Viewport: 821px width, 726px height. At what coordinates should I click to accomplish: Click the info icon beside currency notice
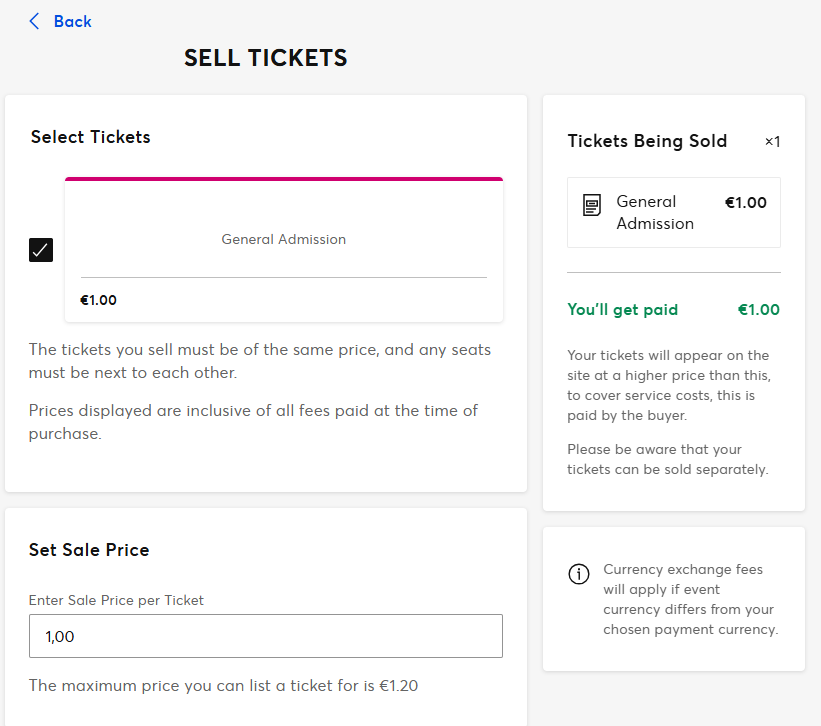578,574
